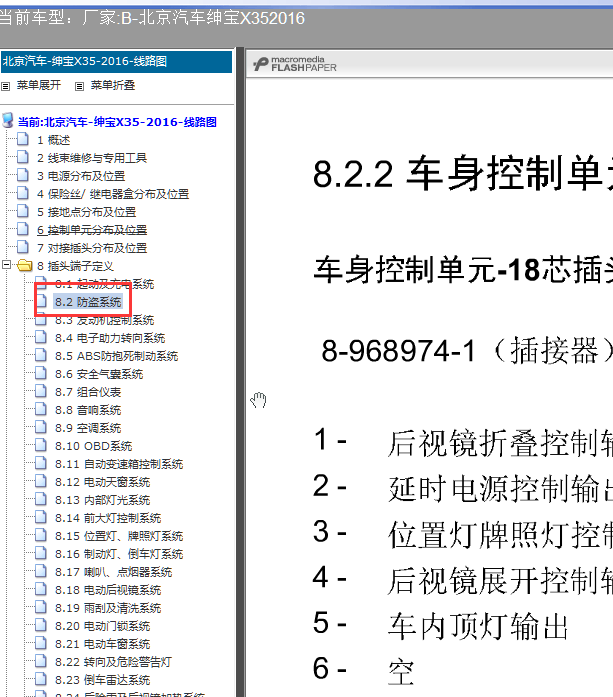This screenshot has width=613, height=697.
Task: Click page icon beside 8.6 安全气囊系统
Action: [x=41, y=373]
